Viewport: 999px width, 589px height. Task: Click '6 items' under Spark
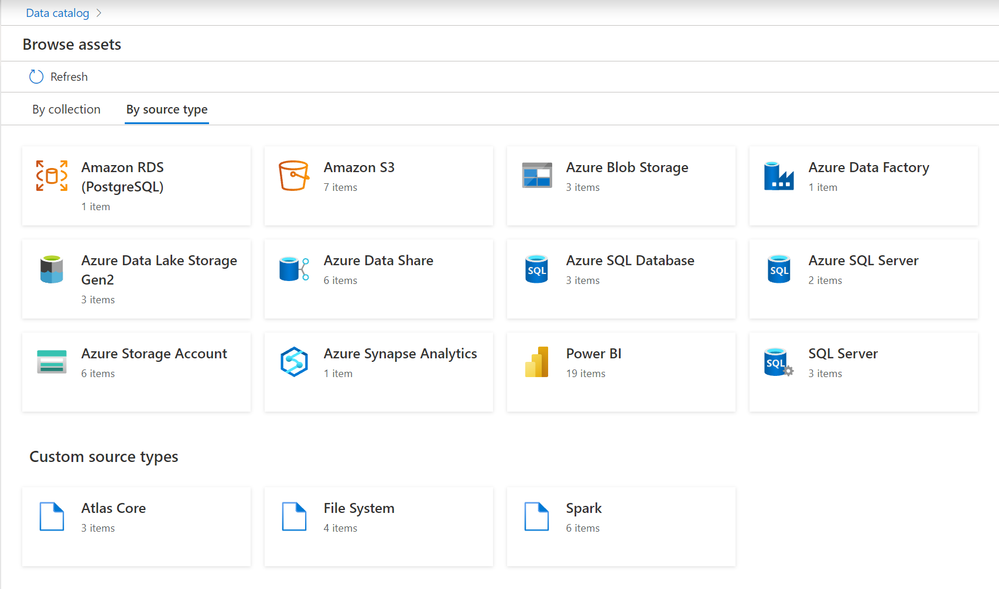(x=582, y=528)
